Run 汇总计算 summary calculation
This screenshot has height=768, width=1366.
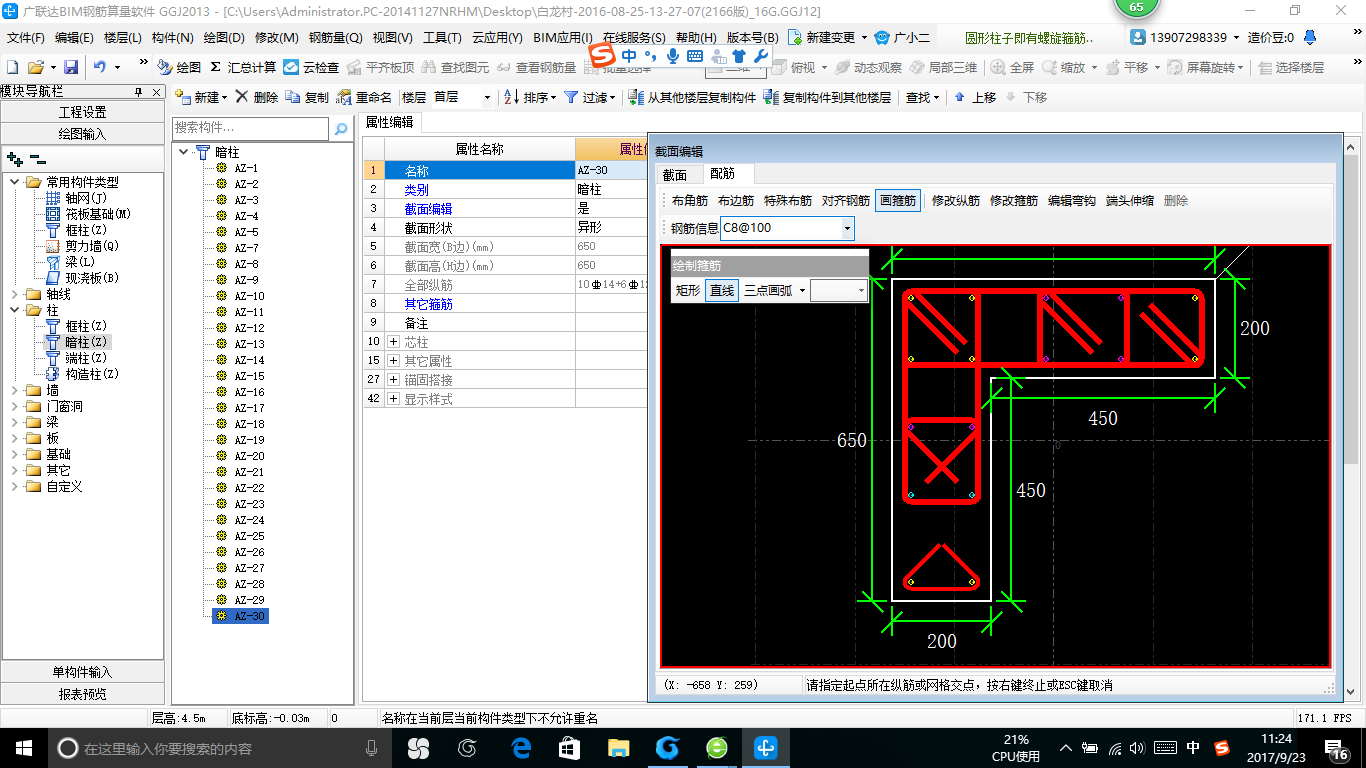[x=243, y=67]
